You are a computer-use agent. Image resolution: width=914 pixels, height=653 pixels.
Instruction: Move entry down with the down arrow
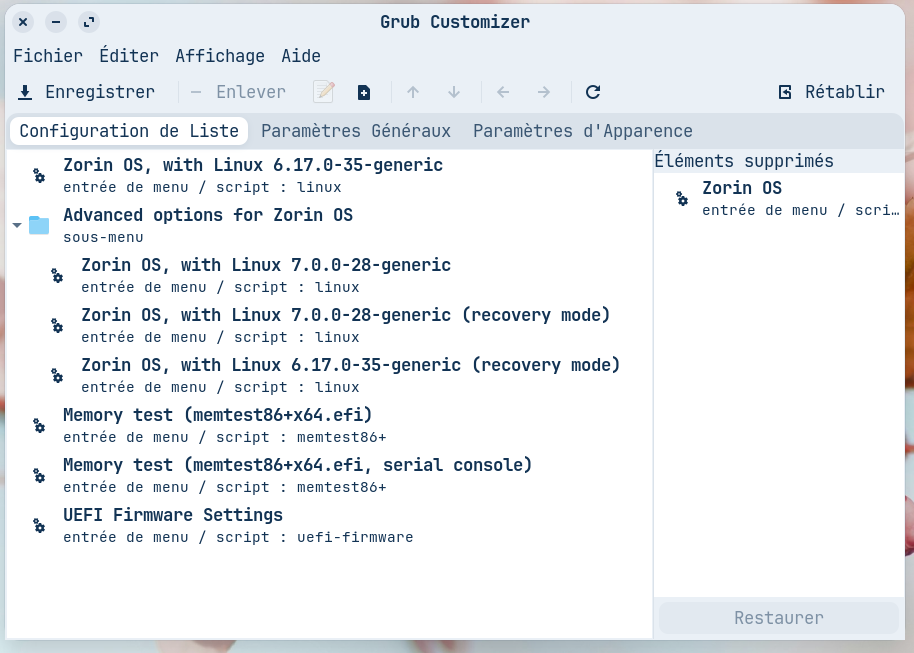454,92
